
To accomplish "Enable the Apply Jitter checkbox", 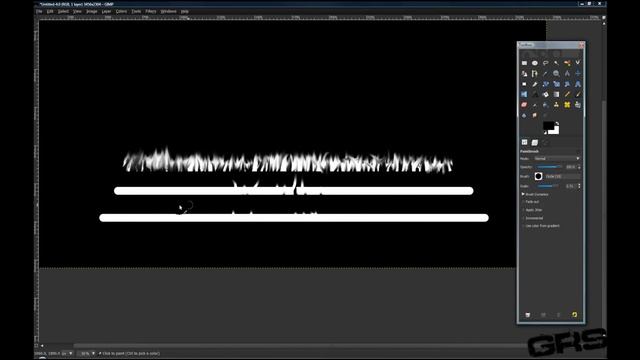I will point(523,210).
